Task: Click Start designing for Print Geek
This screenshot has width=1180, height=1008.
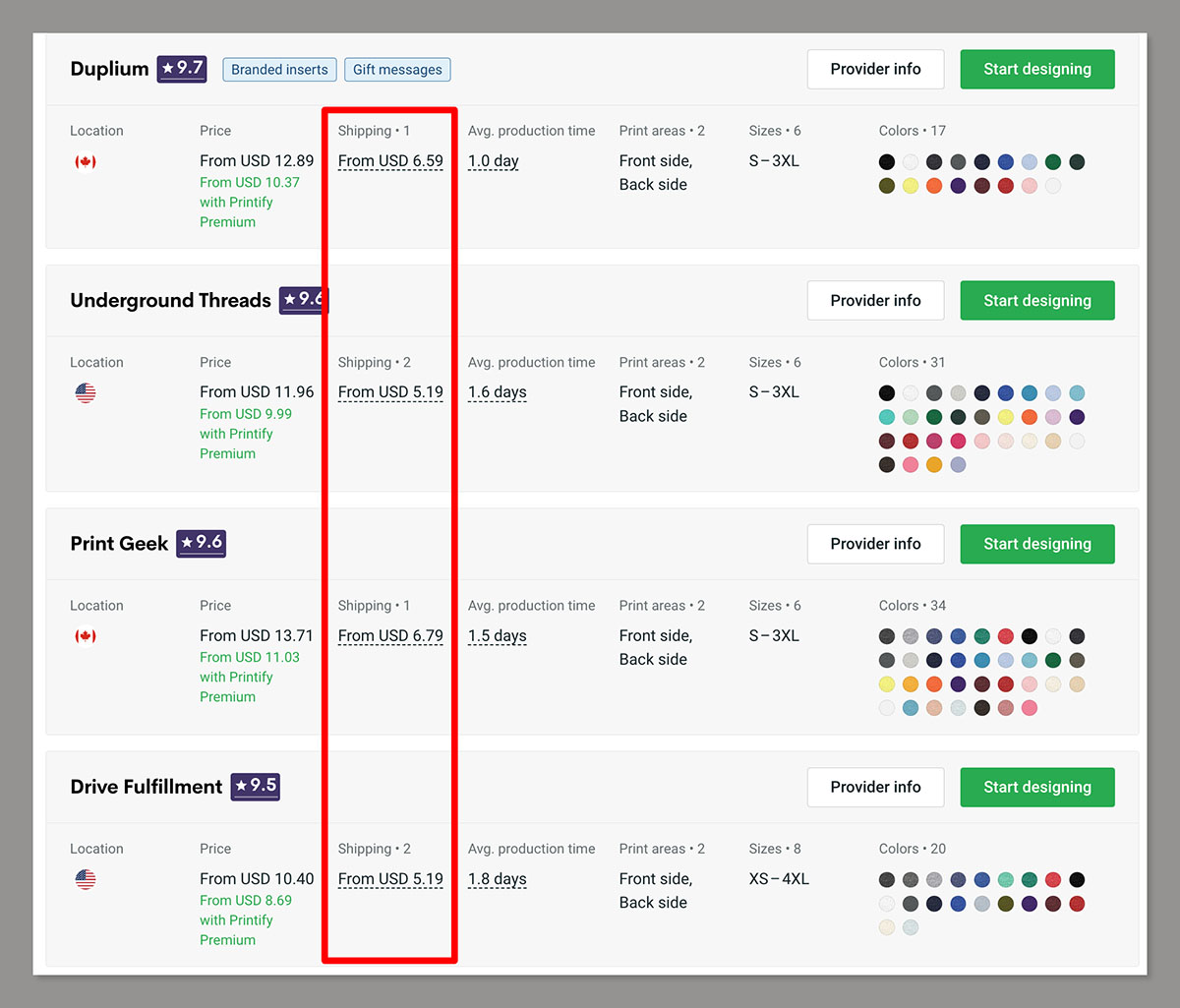Action: tap(1037, 544)
